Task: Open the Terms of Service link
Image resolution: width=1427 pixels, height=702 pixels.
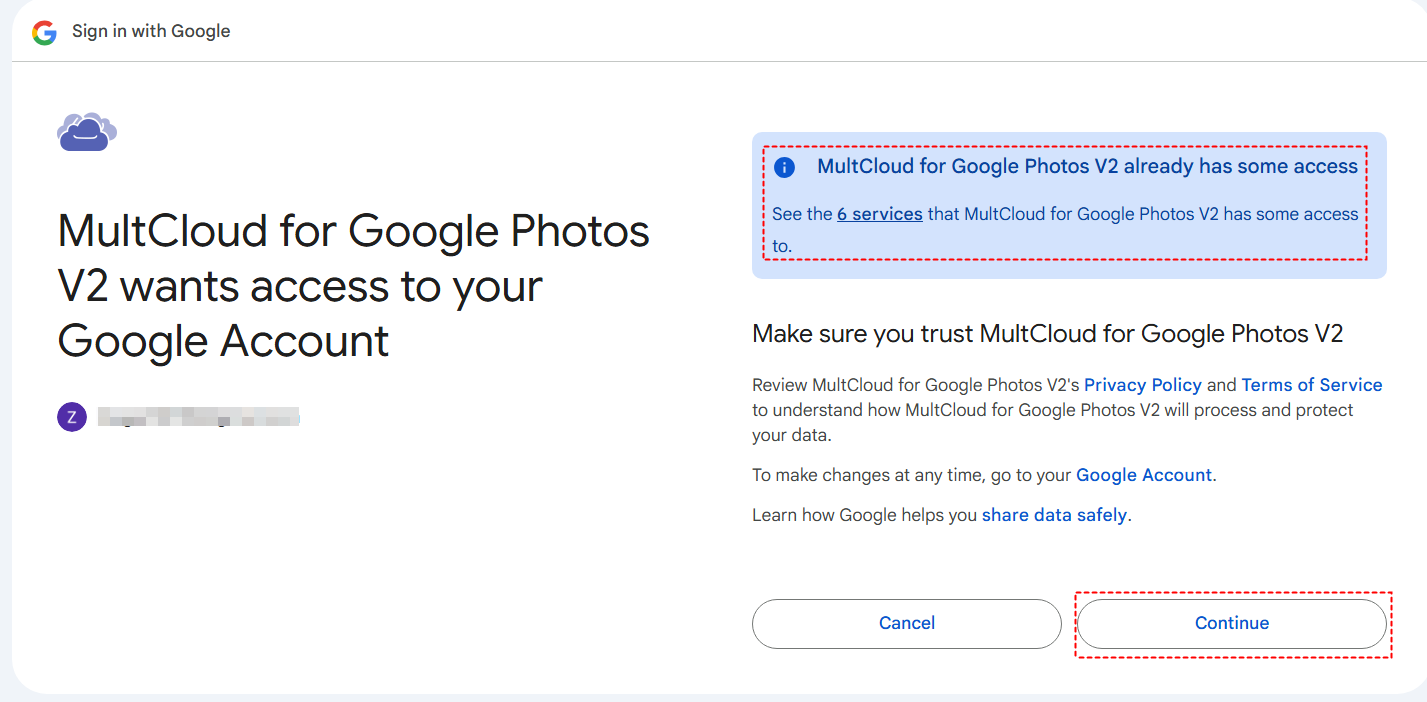Action: point(1311,385)
